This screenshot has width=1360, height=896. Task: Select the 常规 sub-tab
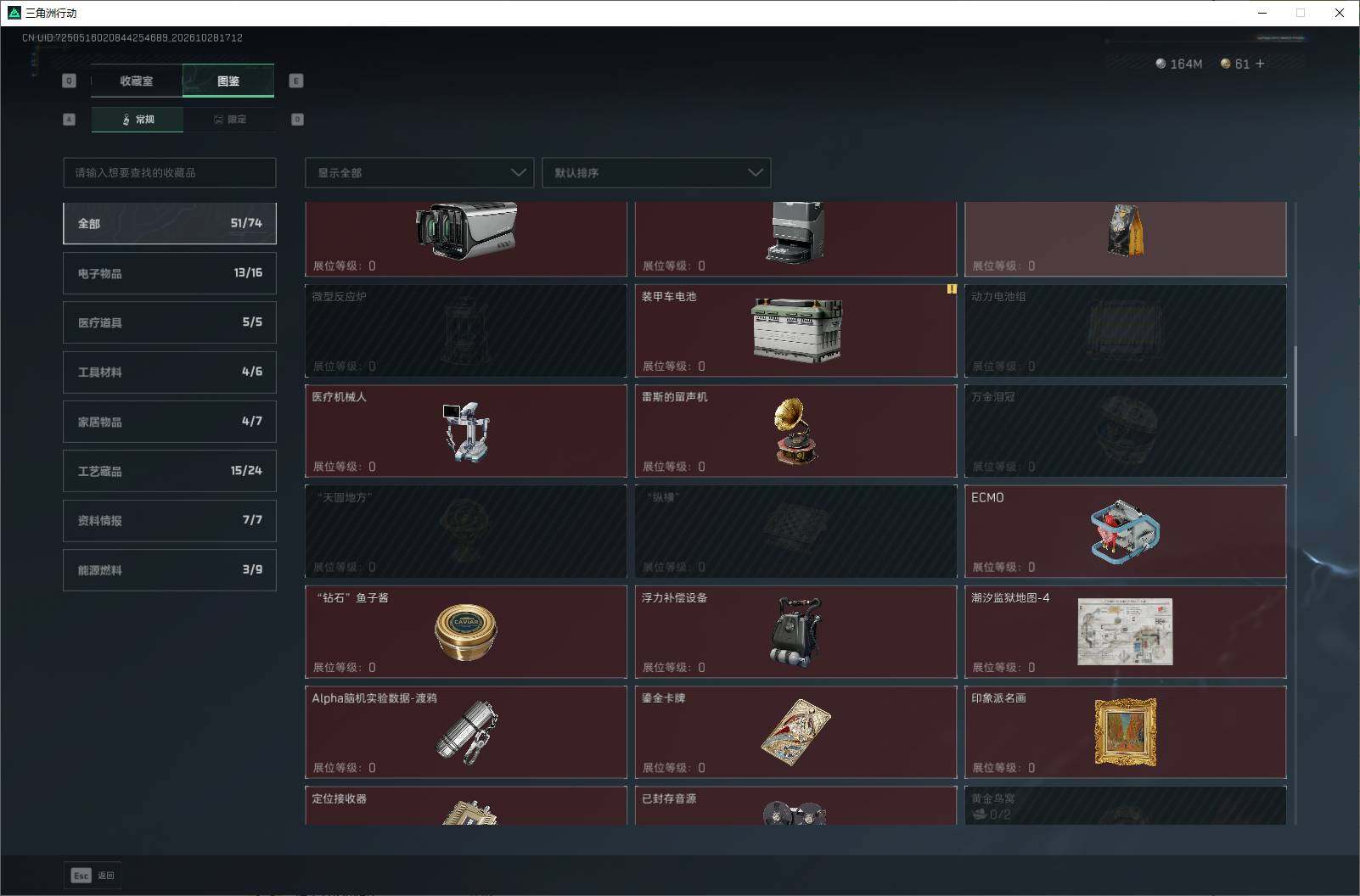[138, 120]
